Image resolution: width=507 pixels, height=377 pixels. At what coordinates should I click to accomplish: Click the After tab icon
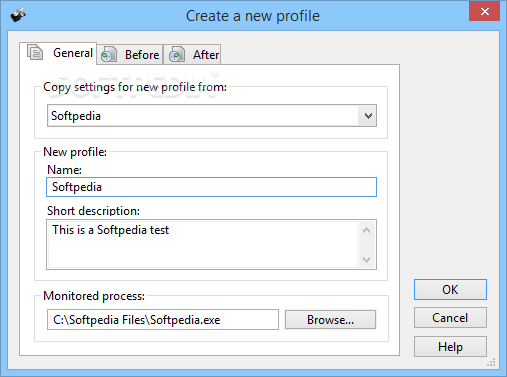tap(177, 54)
